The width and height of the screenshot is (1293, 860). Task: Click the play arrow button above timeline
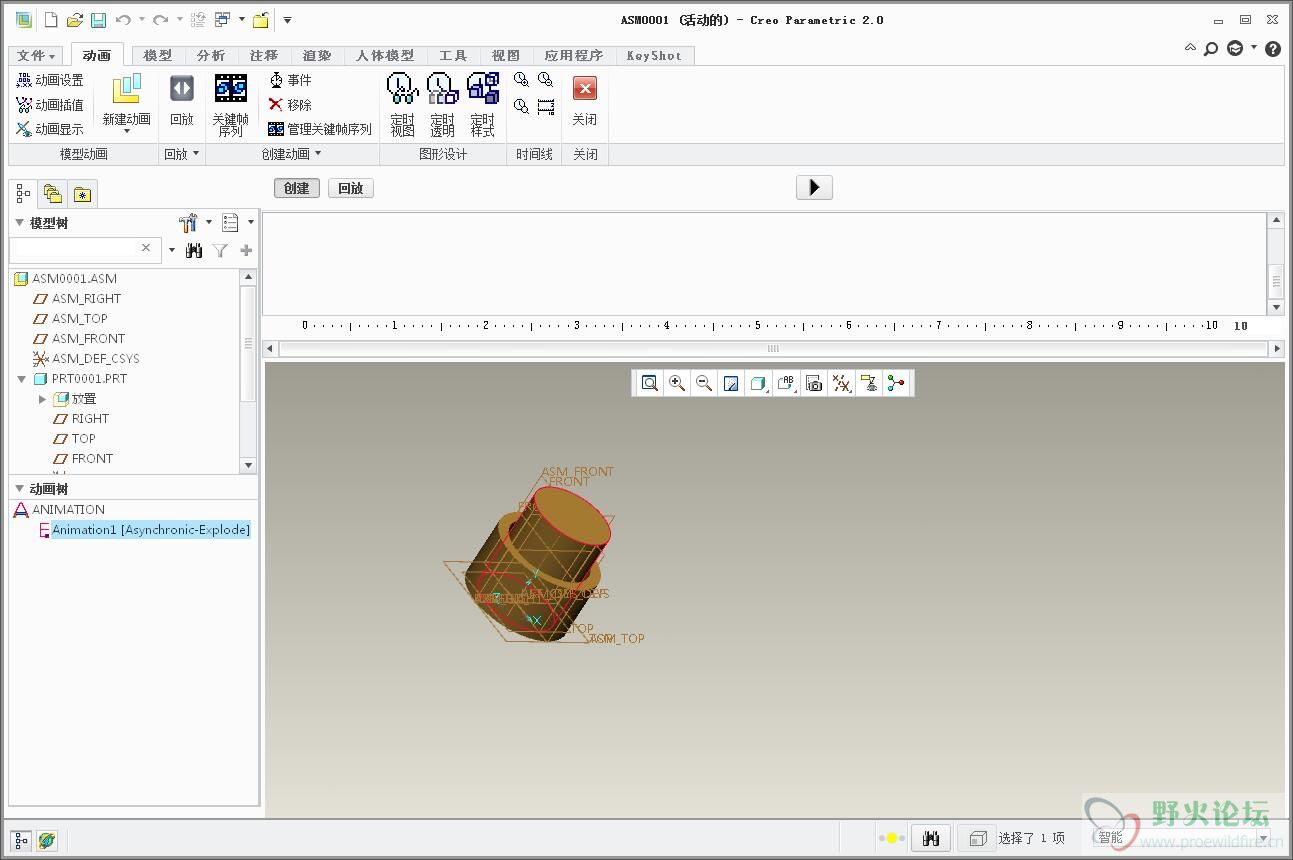(x=814, y=187)
